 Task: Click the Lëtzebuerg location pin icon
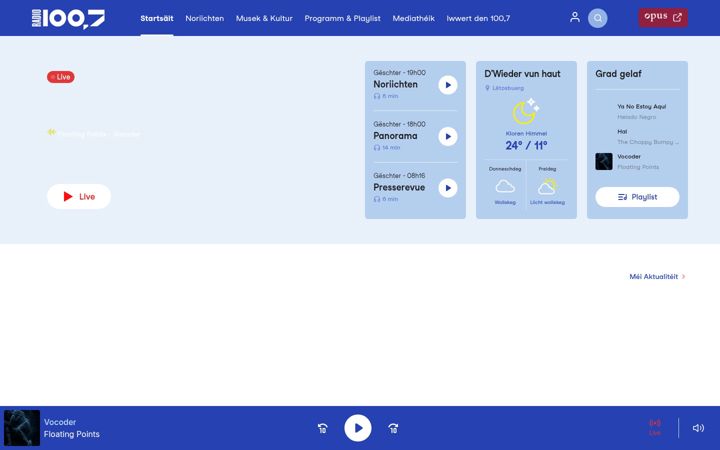coord(487,88)
